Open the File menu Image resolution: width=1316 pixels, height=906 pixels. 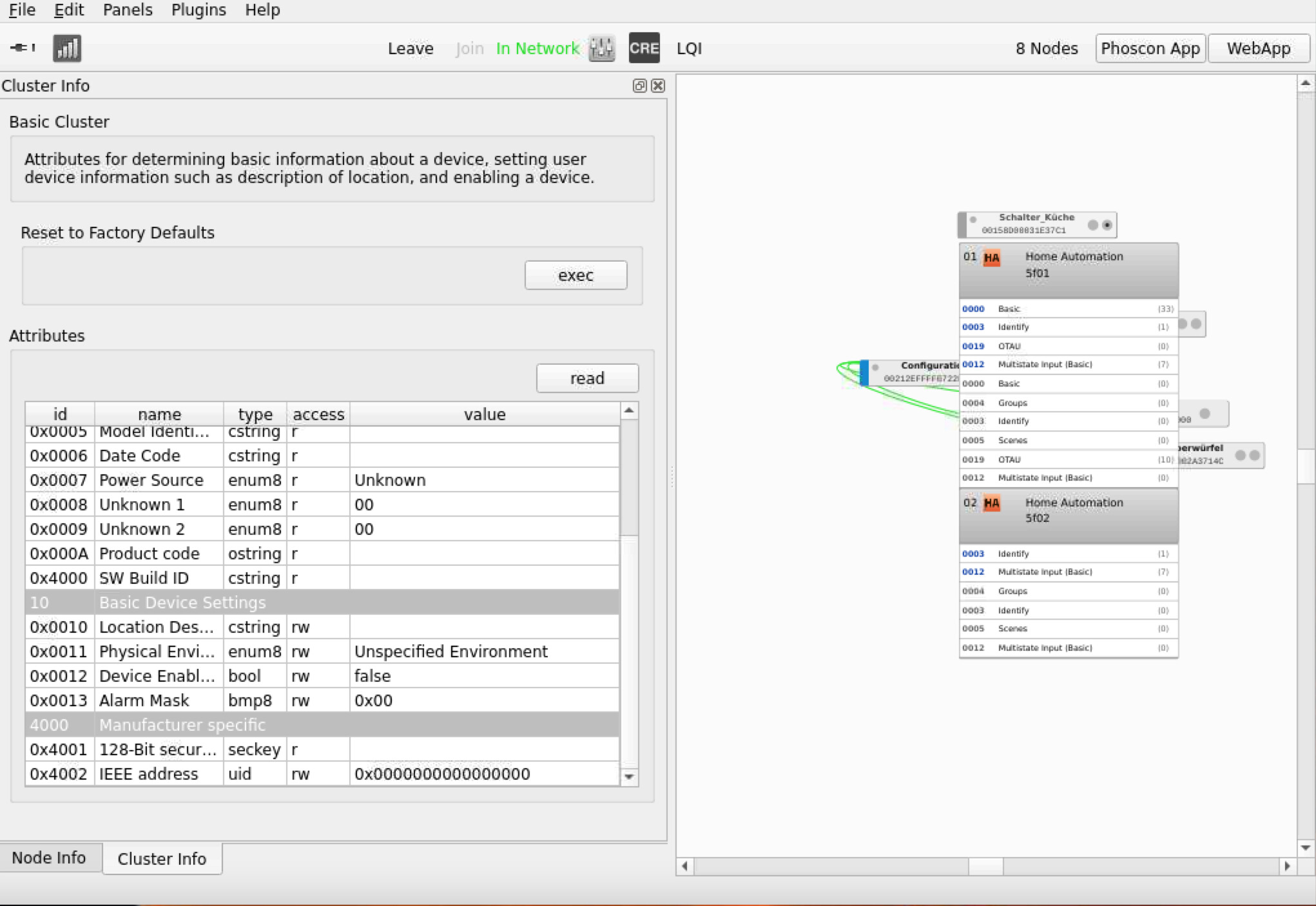tap(22, 10)
